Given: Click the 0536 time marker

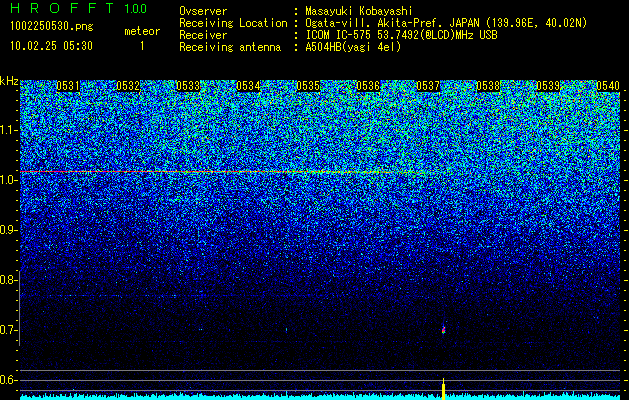Looking at the screenshot, I should pyautogui.click(x=368, y=86).
